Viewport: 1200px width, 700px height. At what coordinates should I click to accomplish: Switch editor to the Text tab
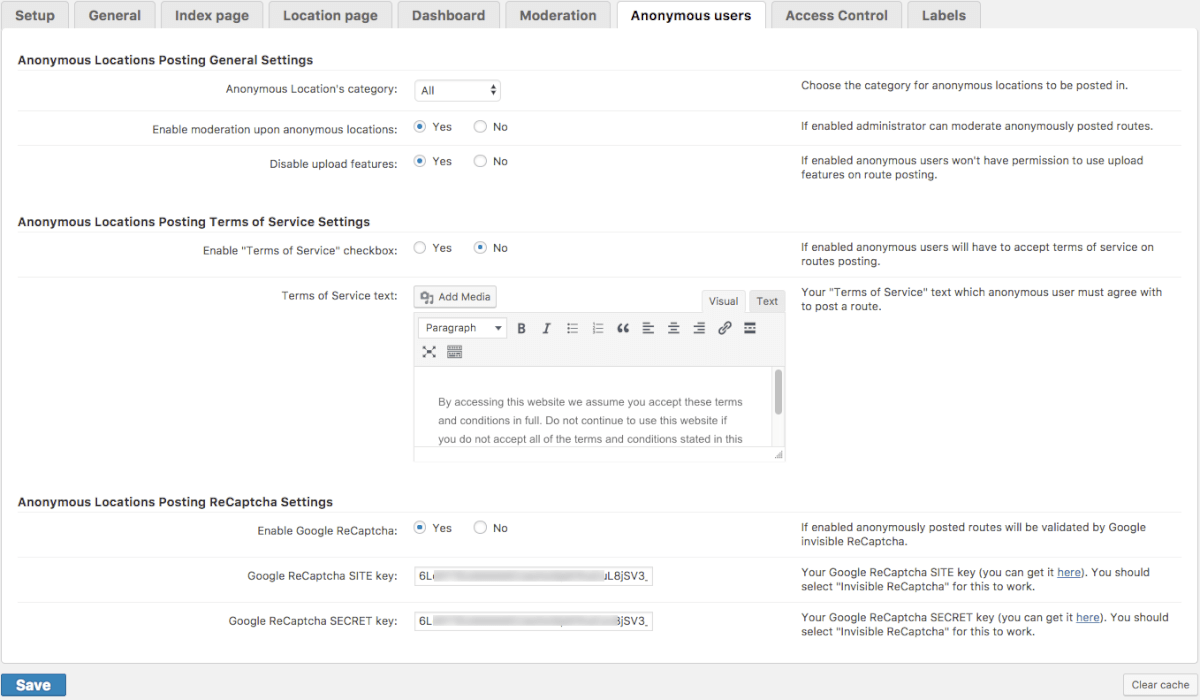click(767, 301)
